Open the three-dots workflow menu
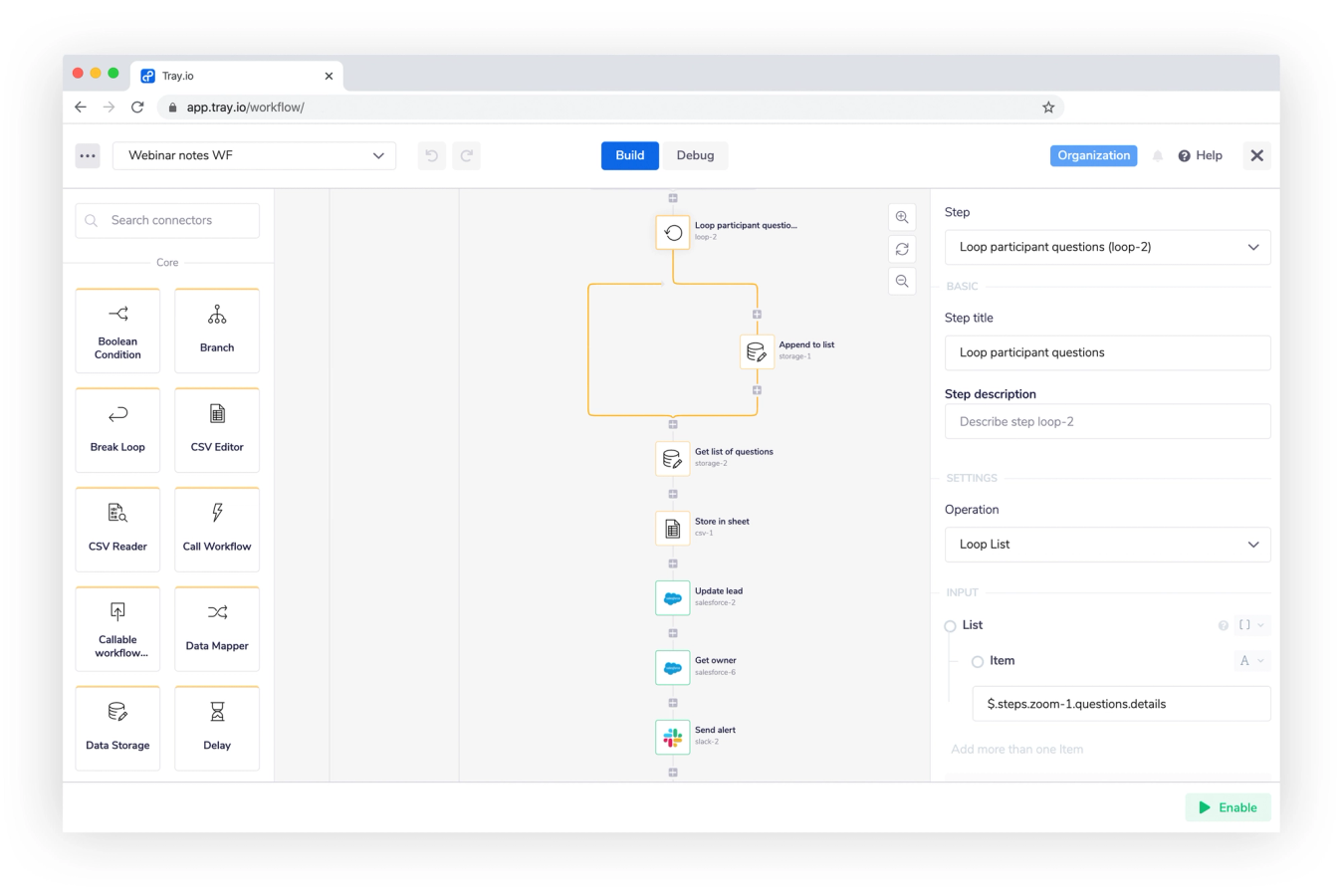Viewport: 1344px width, 896px height. pos(88,155)
